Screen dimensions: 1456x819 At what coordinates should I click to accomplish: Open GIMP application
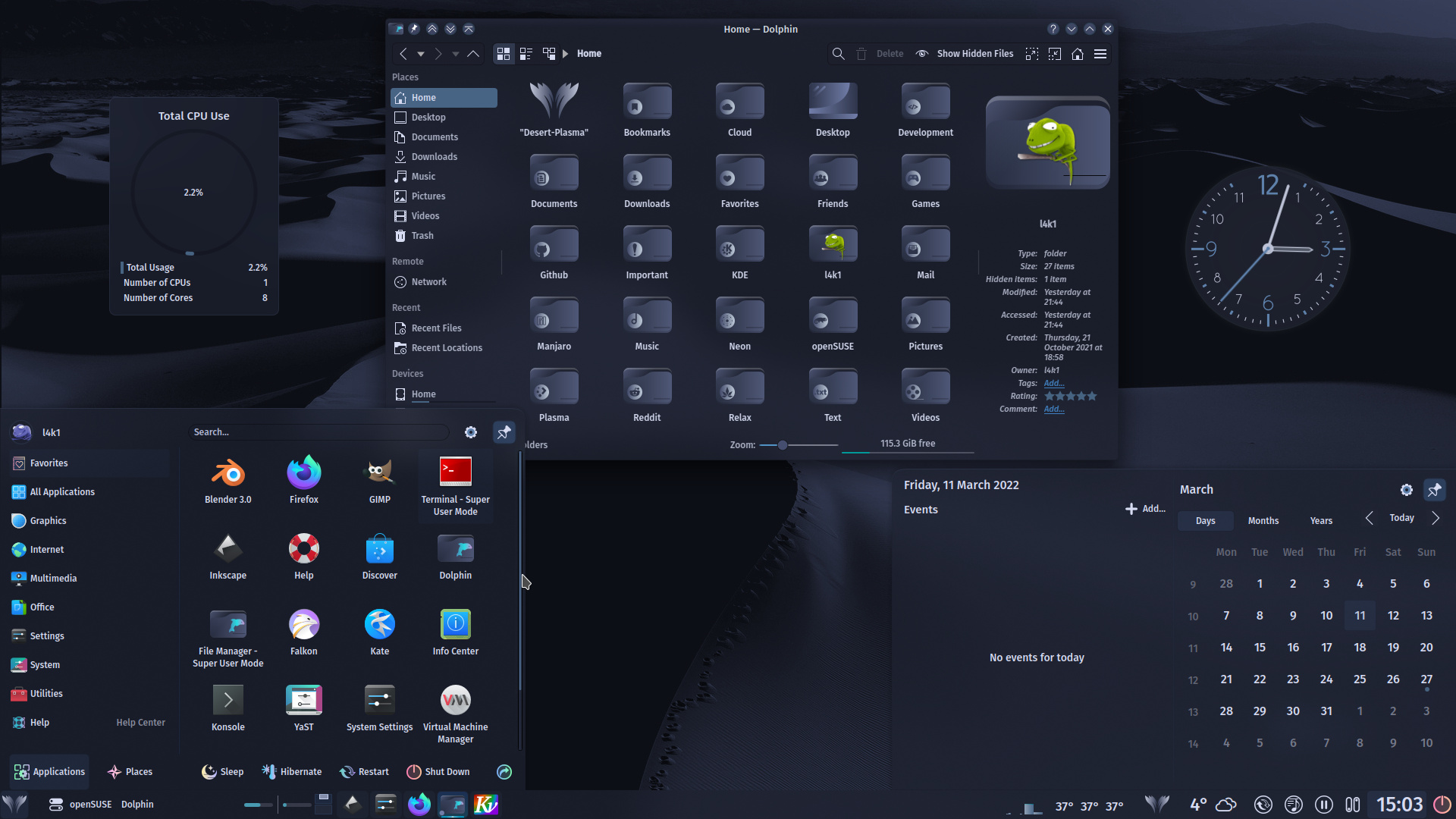click(x=379, y=481)
